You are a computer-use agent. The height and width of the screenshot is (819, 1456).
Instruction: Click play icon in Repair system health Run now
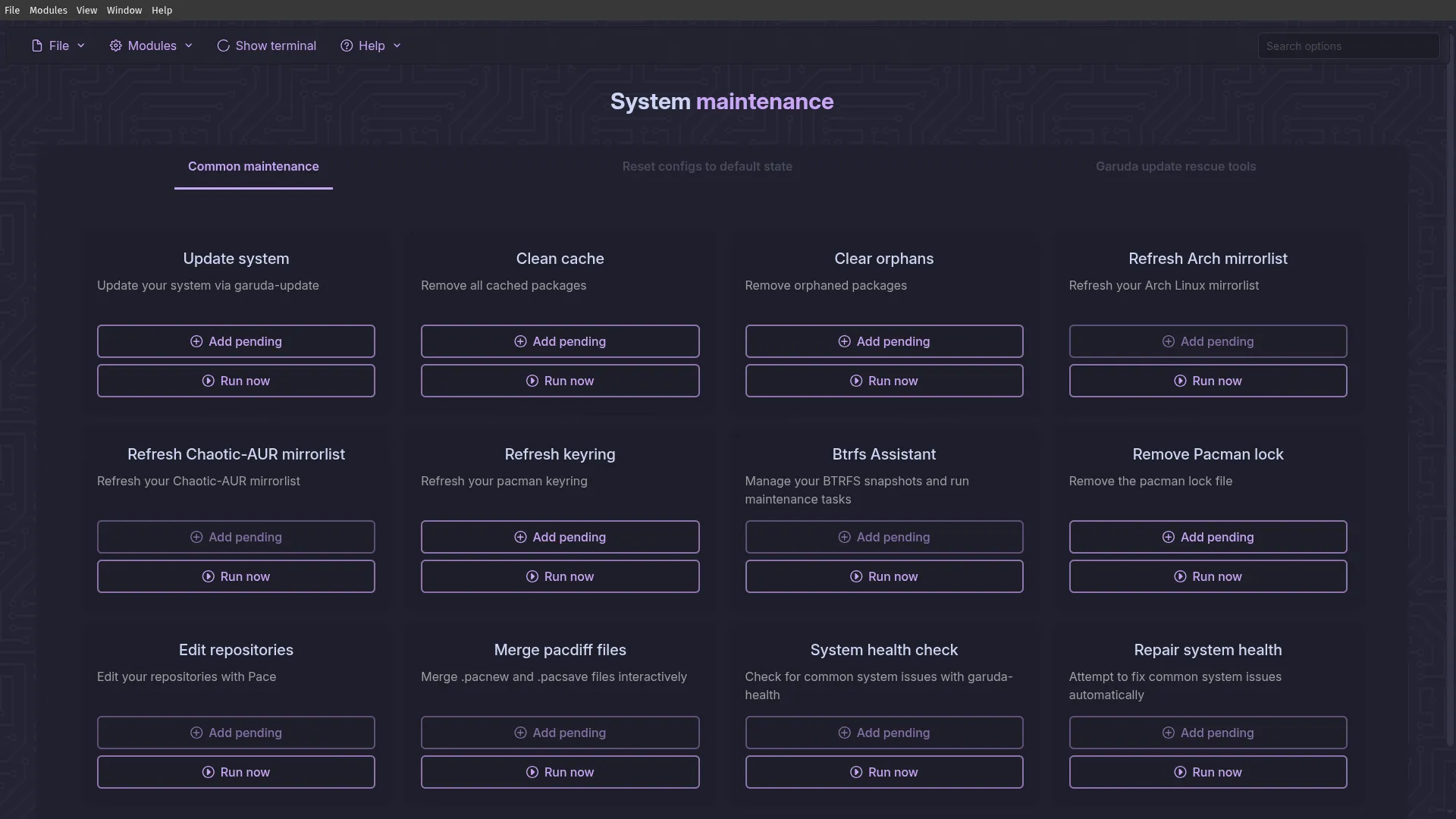[x=1180, y=772]
